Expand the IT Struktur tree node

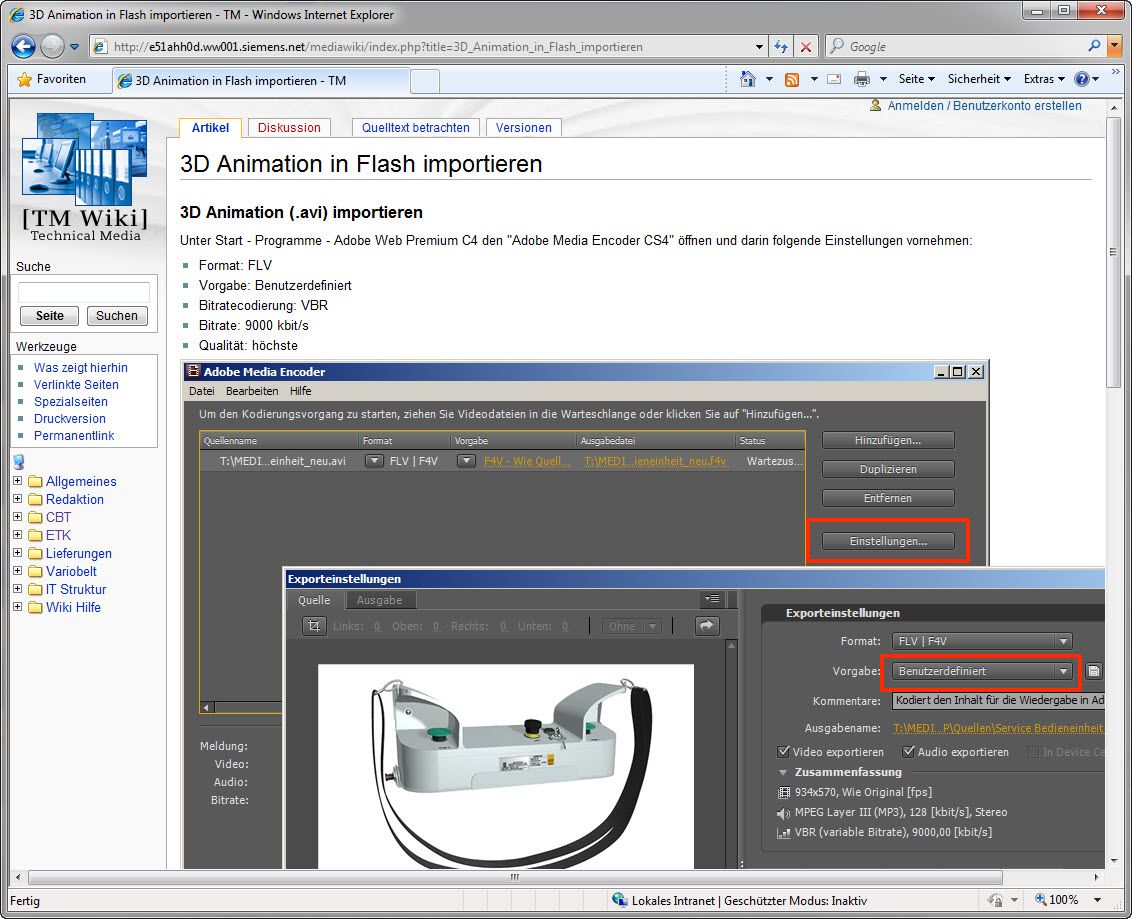click(x=18, y=589)
